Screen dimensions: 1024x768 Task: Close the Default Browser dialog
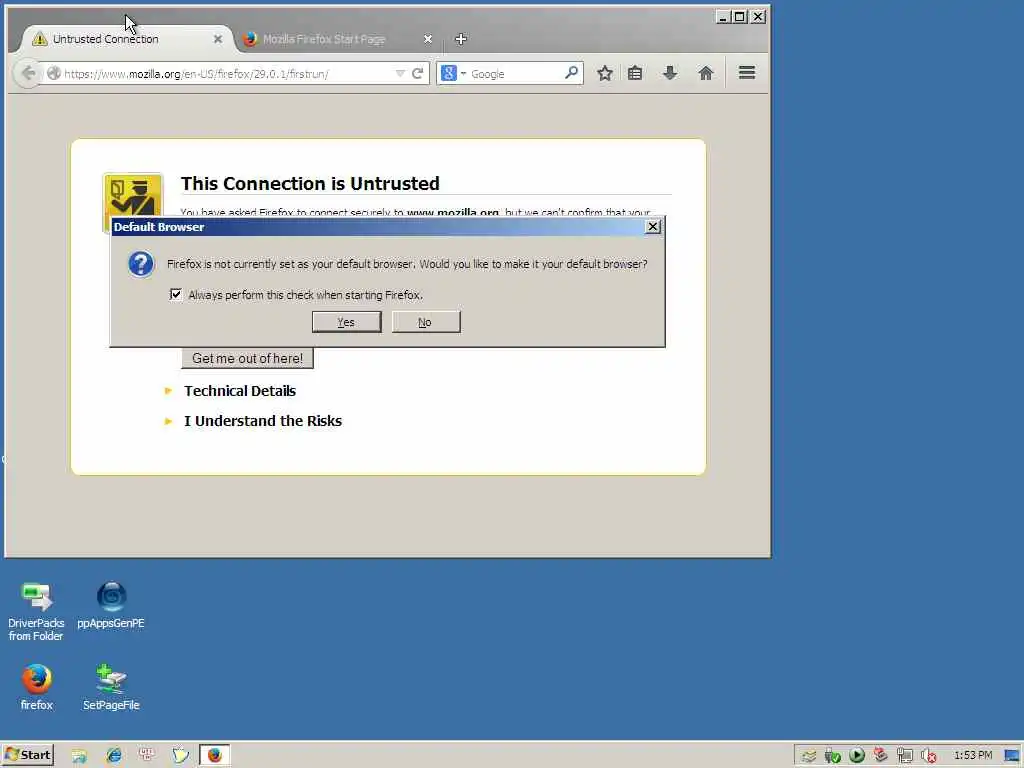pyautogui.click(x=652, y=227)
